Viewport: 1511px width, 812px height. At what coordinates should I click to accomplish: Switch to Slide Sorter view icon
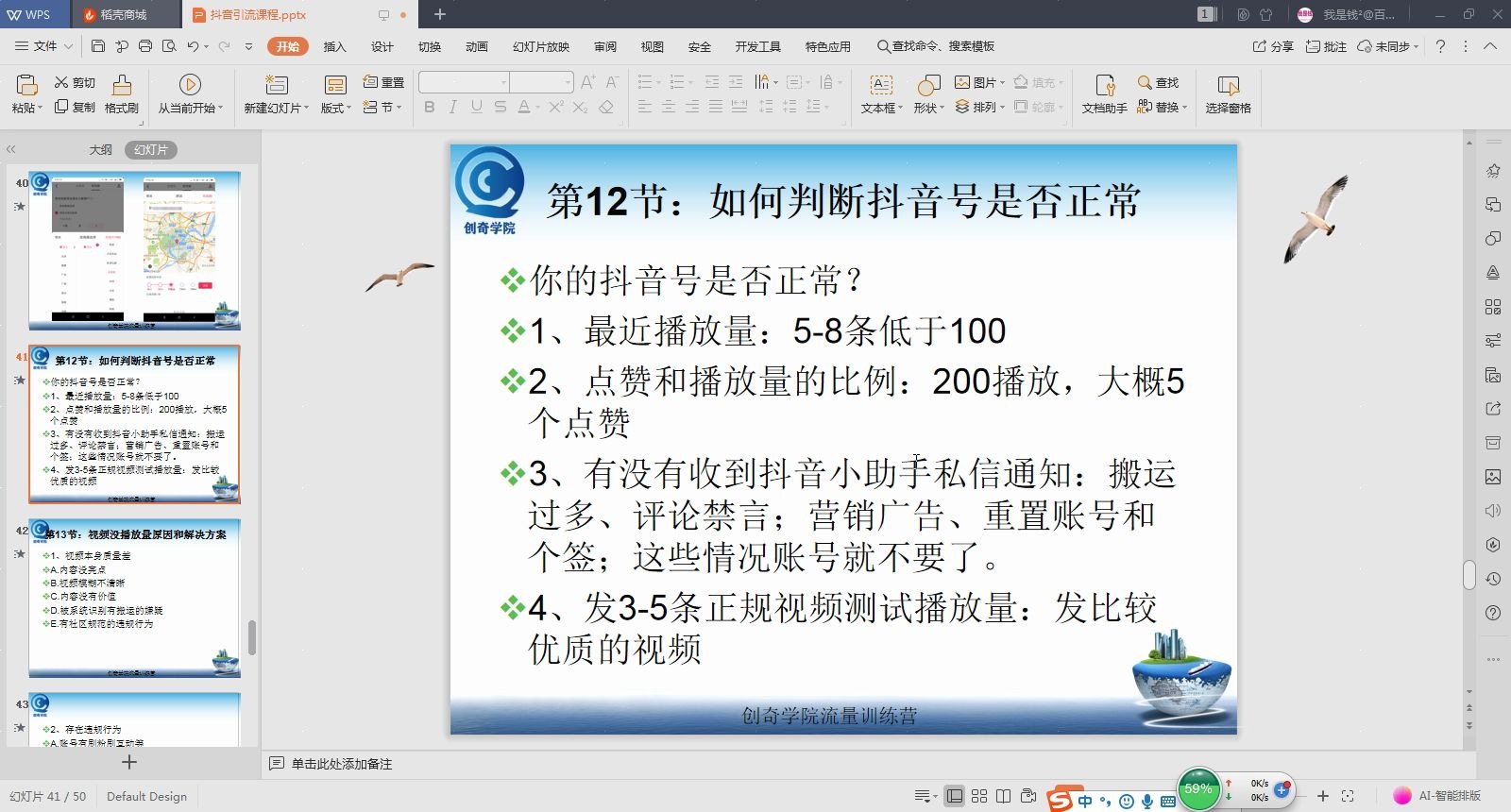tap(979, 796)
